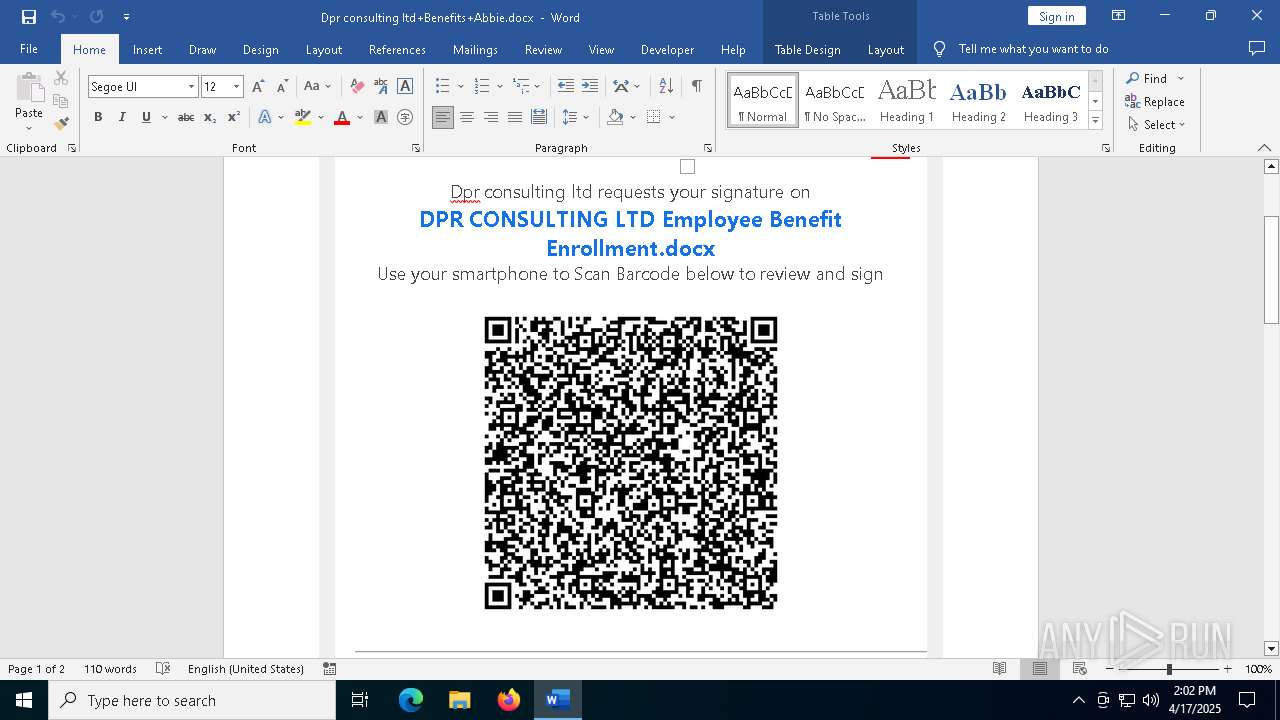This screenshot has width=1280, height=720.
Task: Adjust the zoom slider in status bar
Action: (1169, 669)
